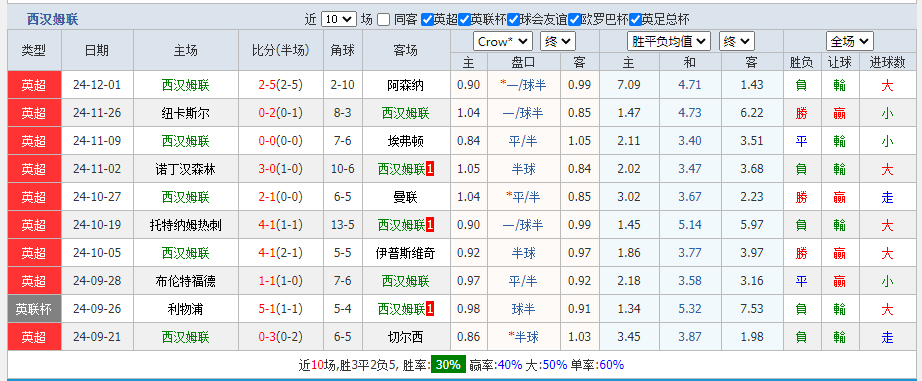Uncheck the 欧罗巴杯 checkbox
Image resolution: width=922 pixels, height=381 pixels.
coord(574,19)
